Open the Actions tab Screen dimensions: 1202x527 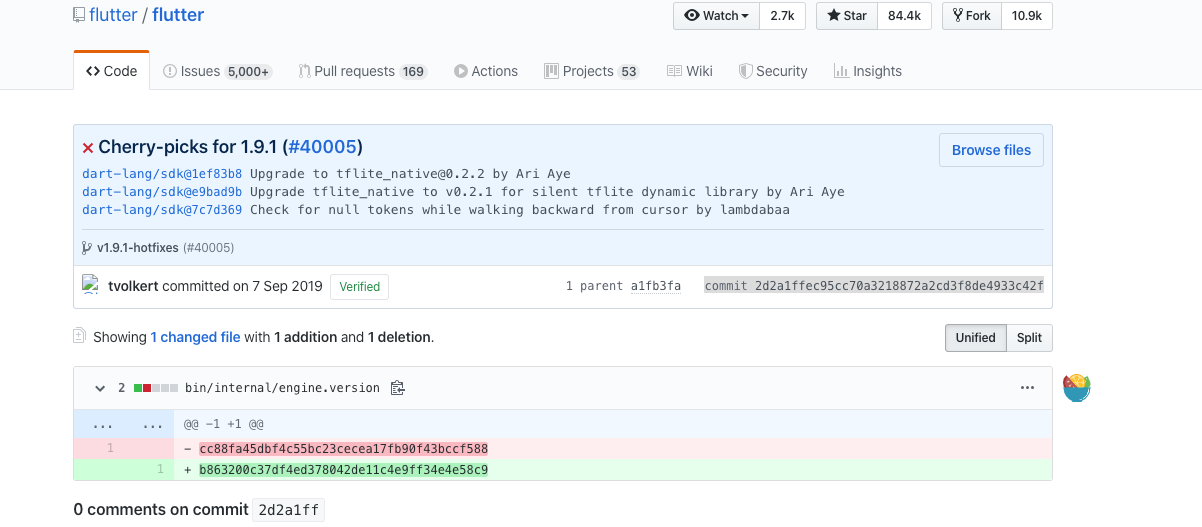[x=486, y=71]
